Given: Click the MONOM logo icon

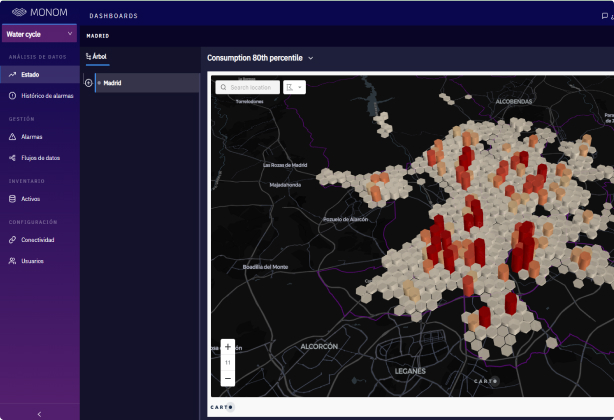Looking at the screenshot, I should [x=19, y=13].
